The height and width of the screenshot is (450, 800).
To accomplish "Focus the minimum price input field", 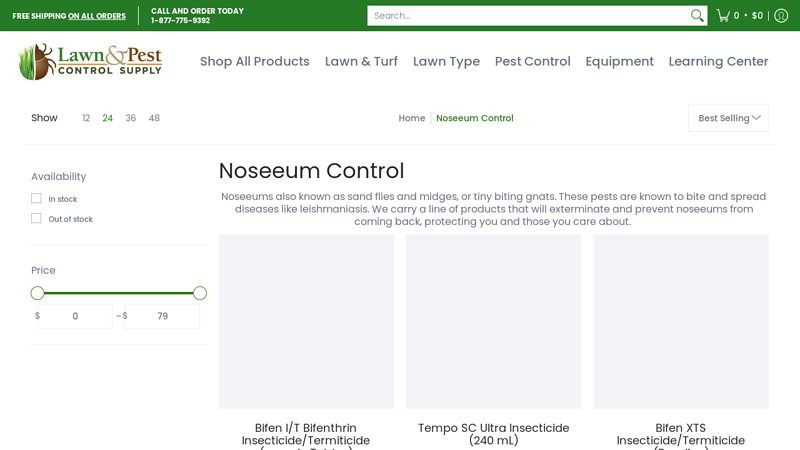I will (75, 316).
